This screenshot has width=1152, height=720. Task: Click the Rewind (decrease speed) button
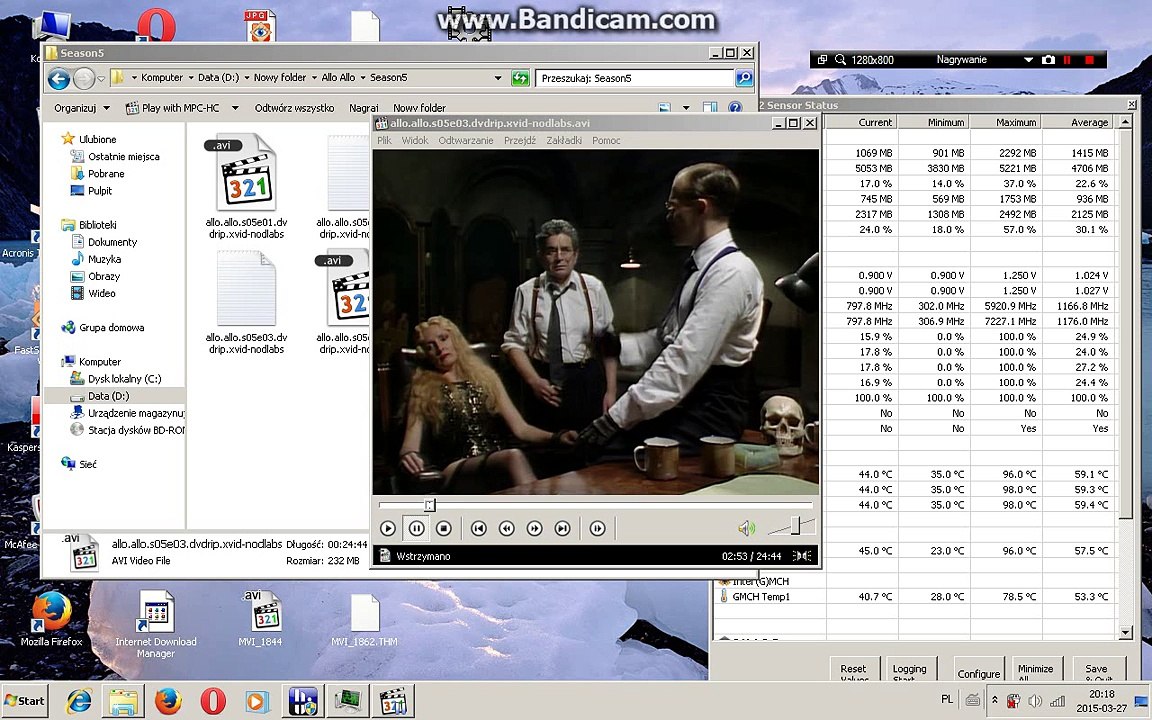point(506,528)
